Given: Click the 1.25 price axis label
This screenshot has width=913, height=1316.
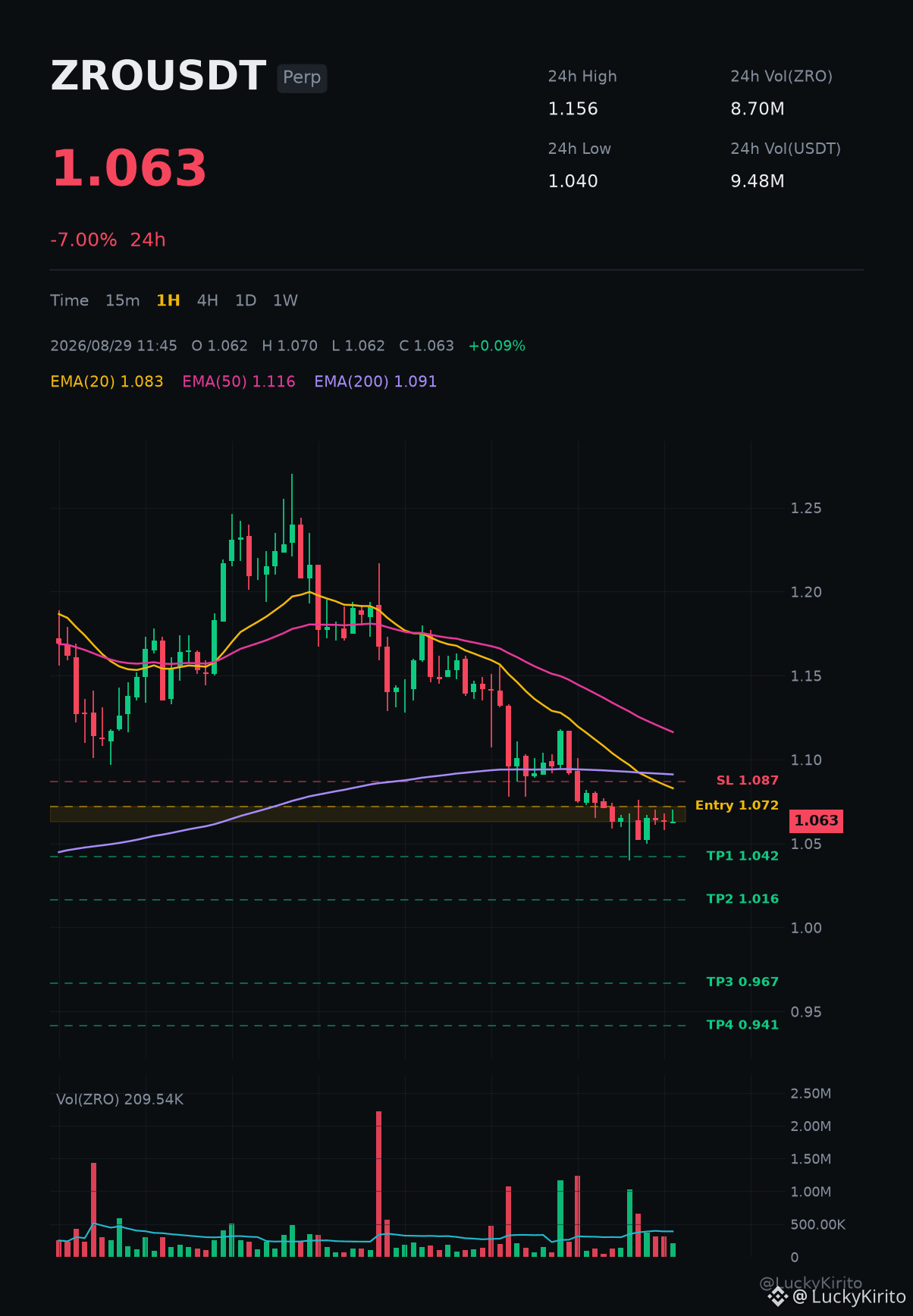Looking at the screenshot, I should [806, 509].
